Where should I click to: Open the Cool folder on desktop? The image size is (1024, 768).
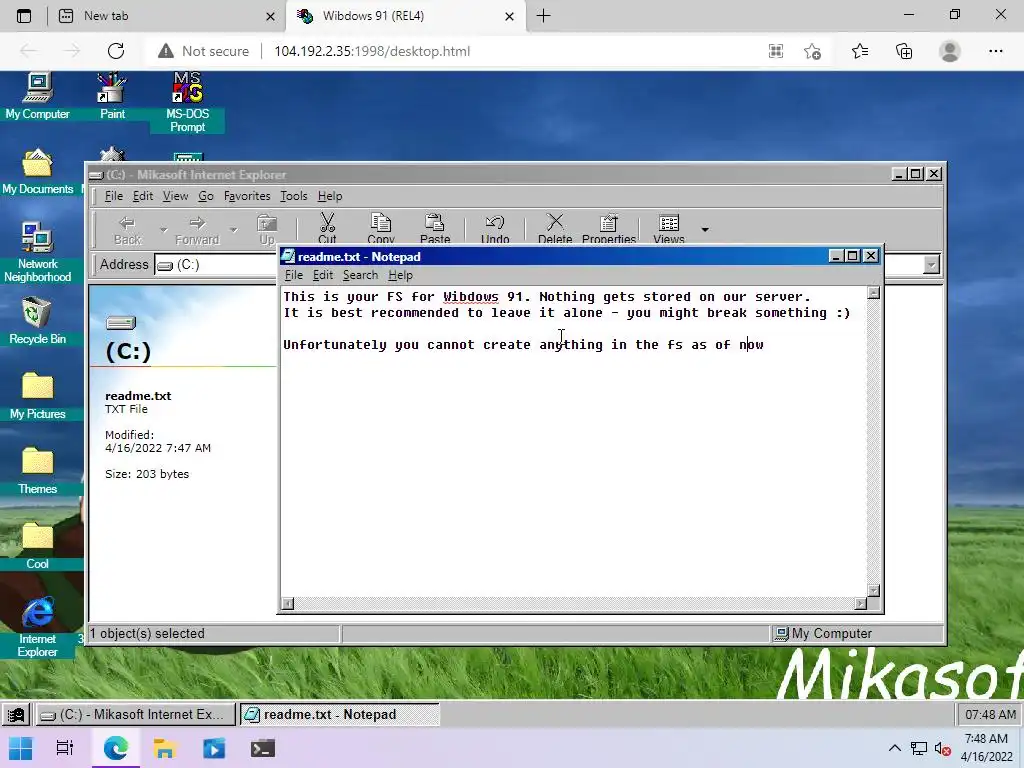coord(37,546)
